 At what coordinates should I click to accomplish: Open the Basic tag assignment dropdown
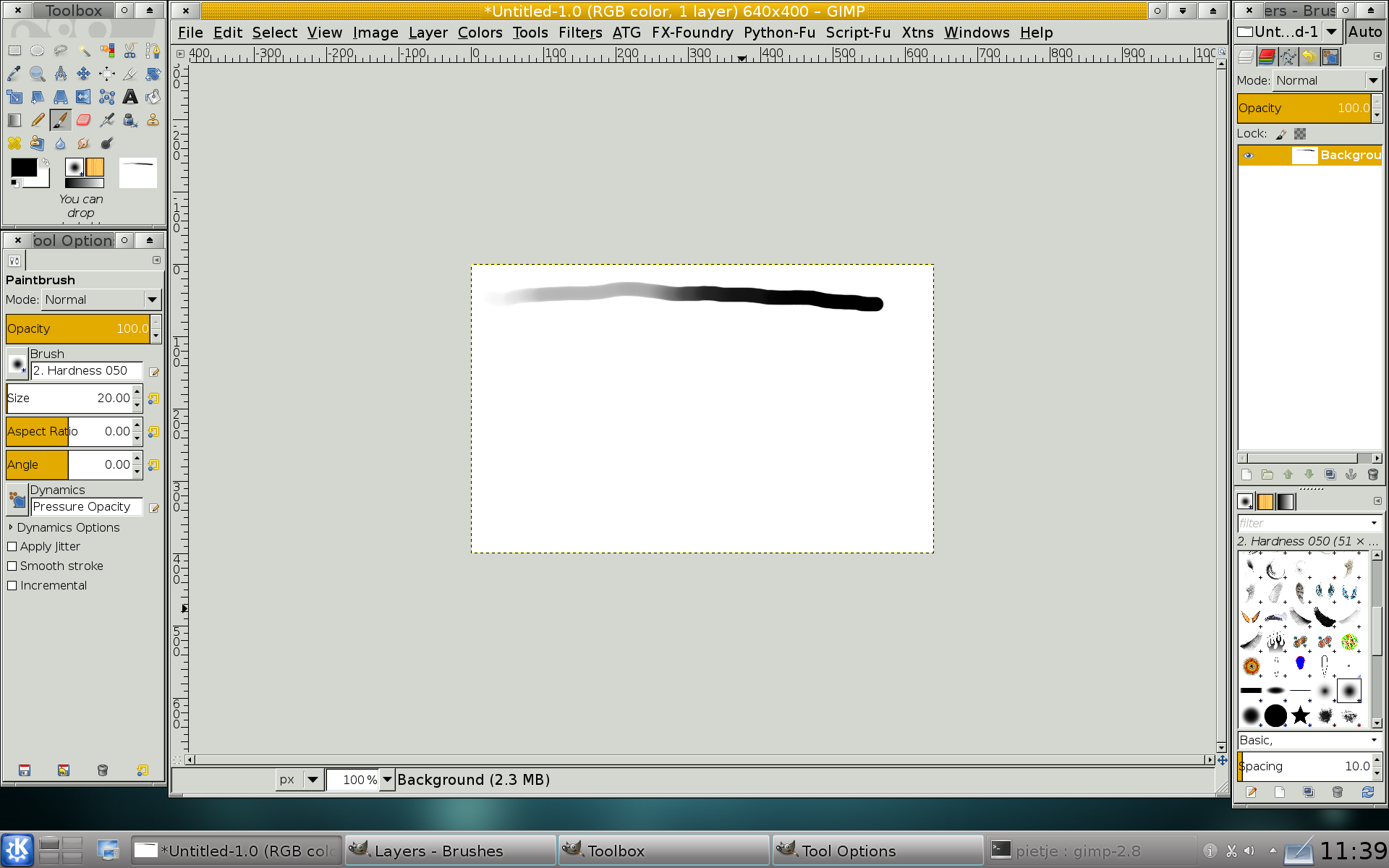(x=1374, y=740)
